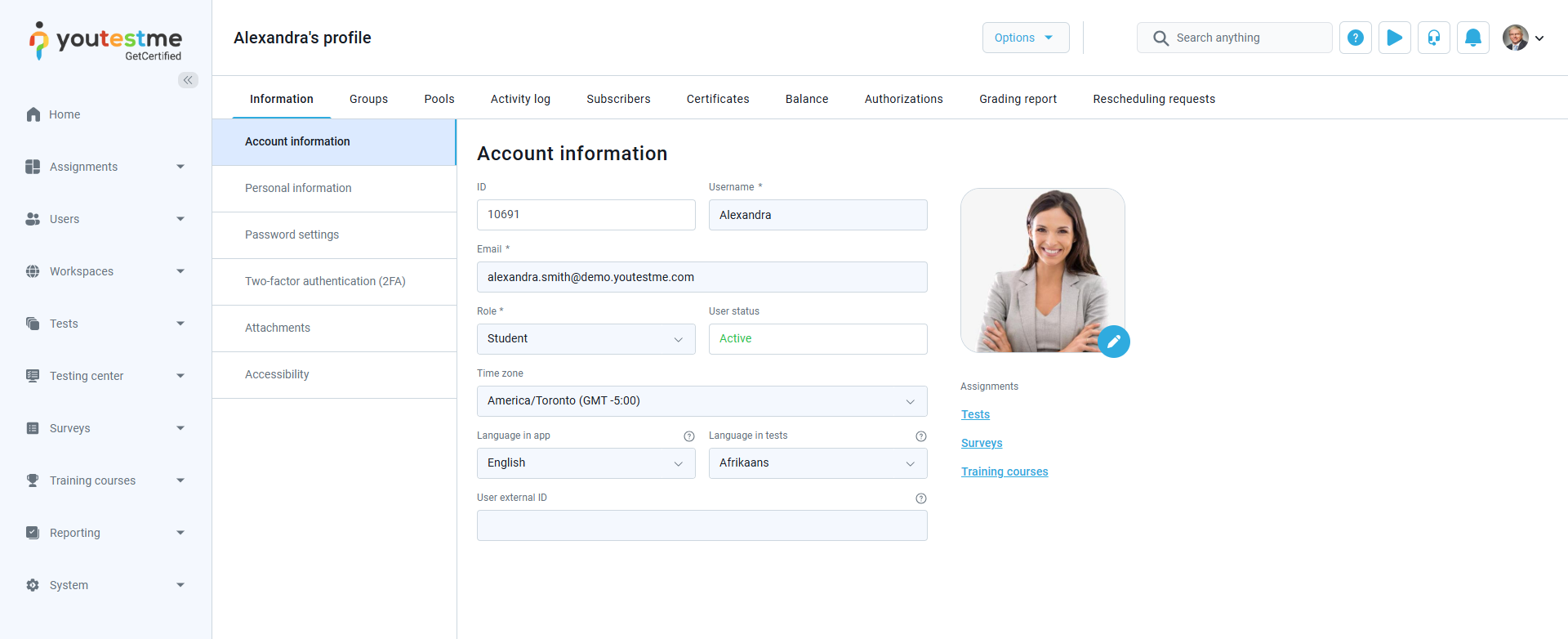Expand the Workspaces menu arrow
Screen dimensions: 1568x639
[x=180, y=271]
